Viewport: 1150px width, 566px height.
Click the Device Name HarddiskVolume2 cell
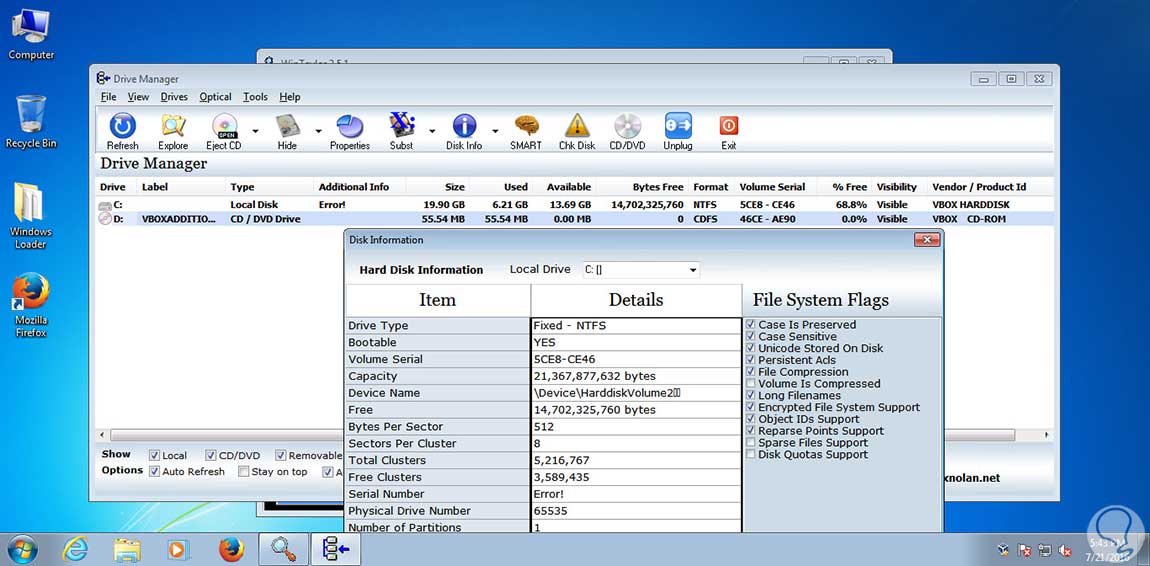click(636, 393)
